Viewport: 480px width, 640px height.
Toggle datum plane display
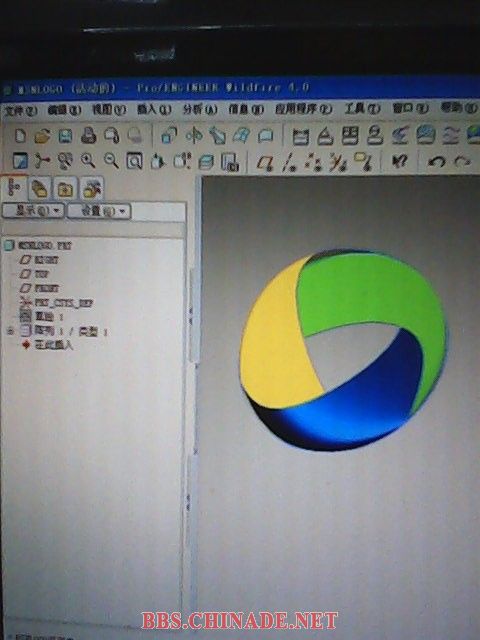tap(265, 162)
